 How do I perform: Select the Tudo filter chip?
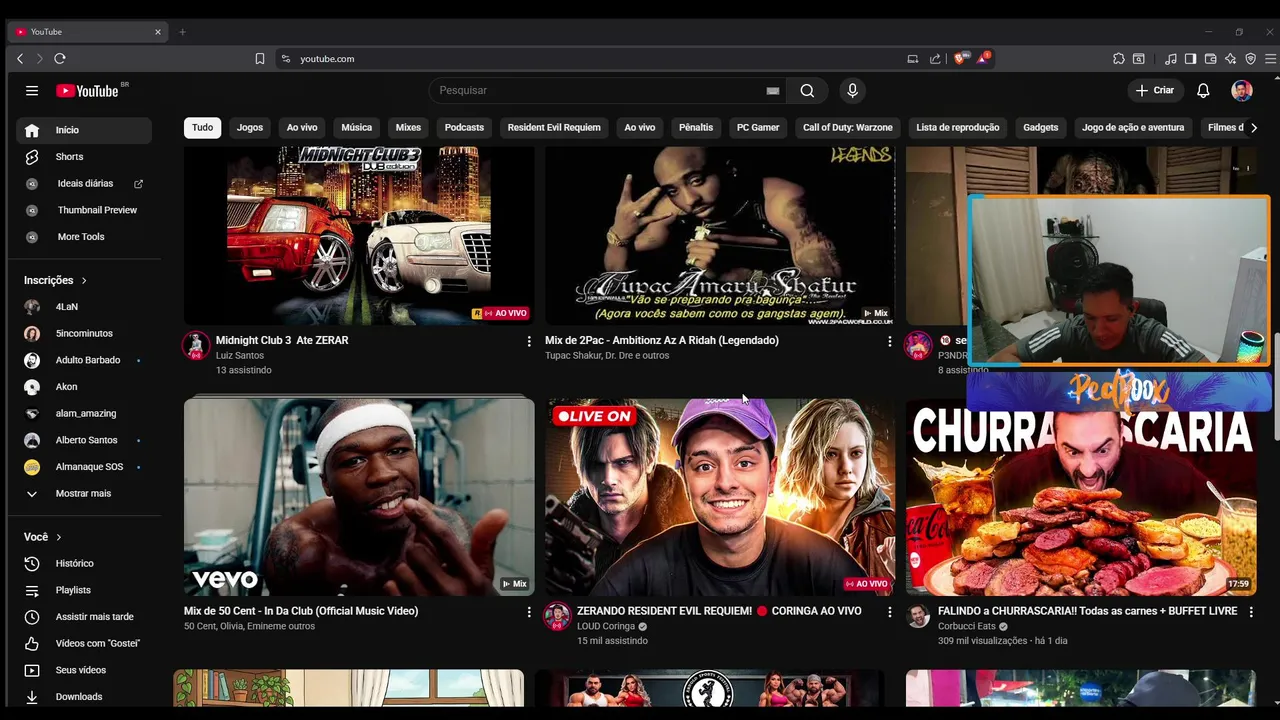(x=203, y=127)
